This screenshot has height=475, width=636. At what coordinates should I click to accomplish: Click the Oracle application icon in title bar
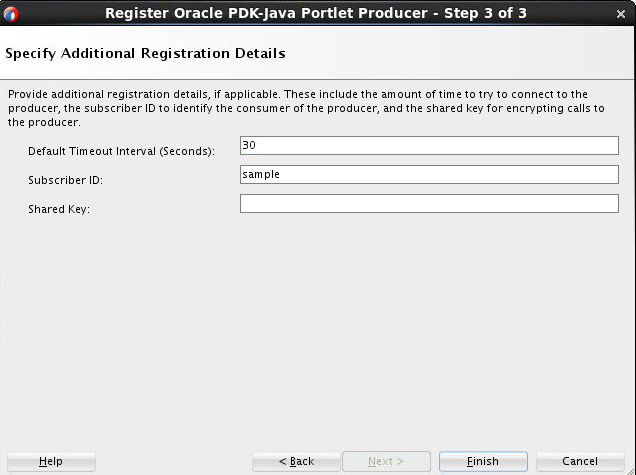(11, 14)
